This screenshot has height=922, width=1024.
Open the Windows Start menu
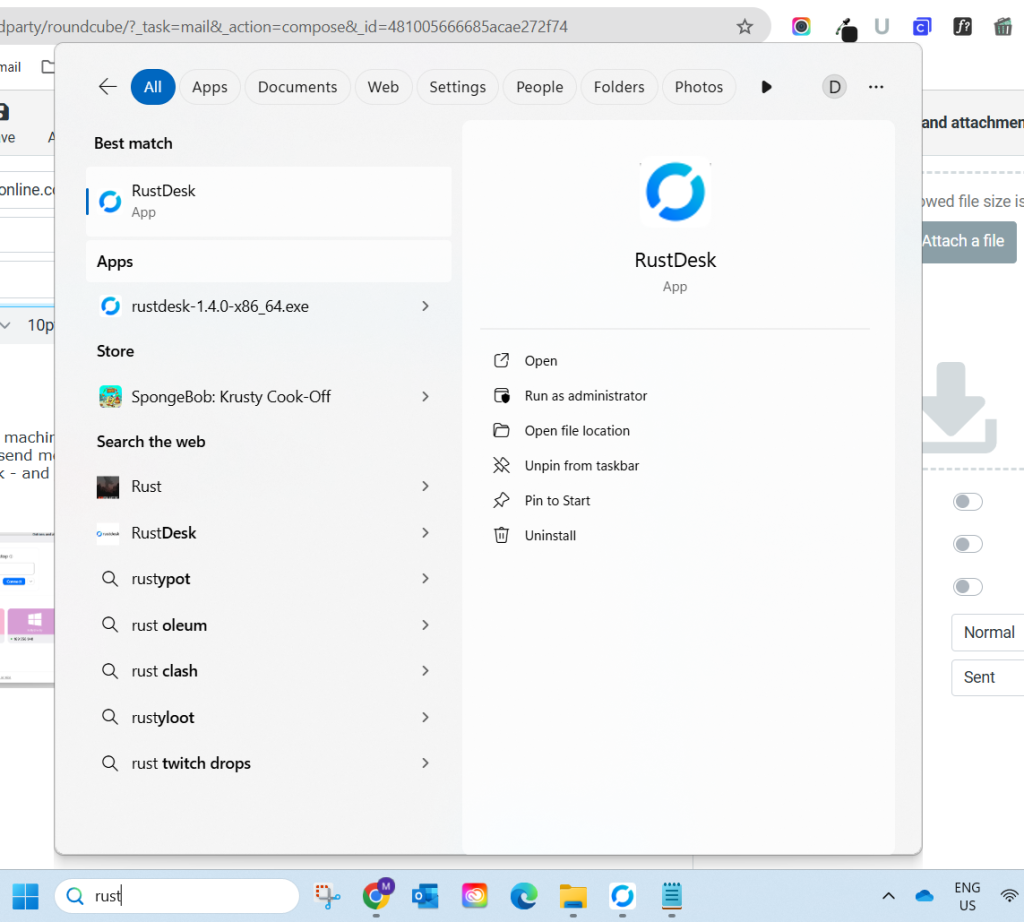25,896
